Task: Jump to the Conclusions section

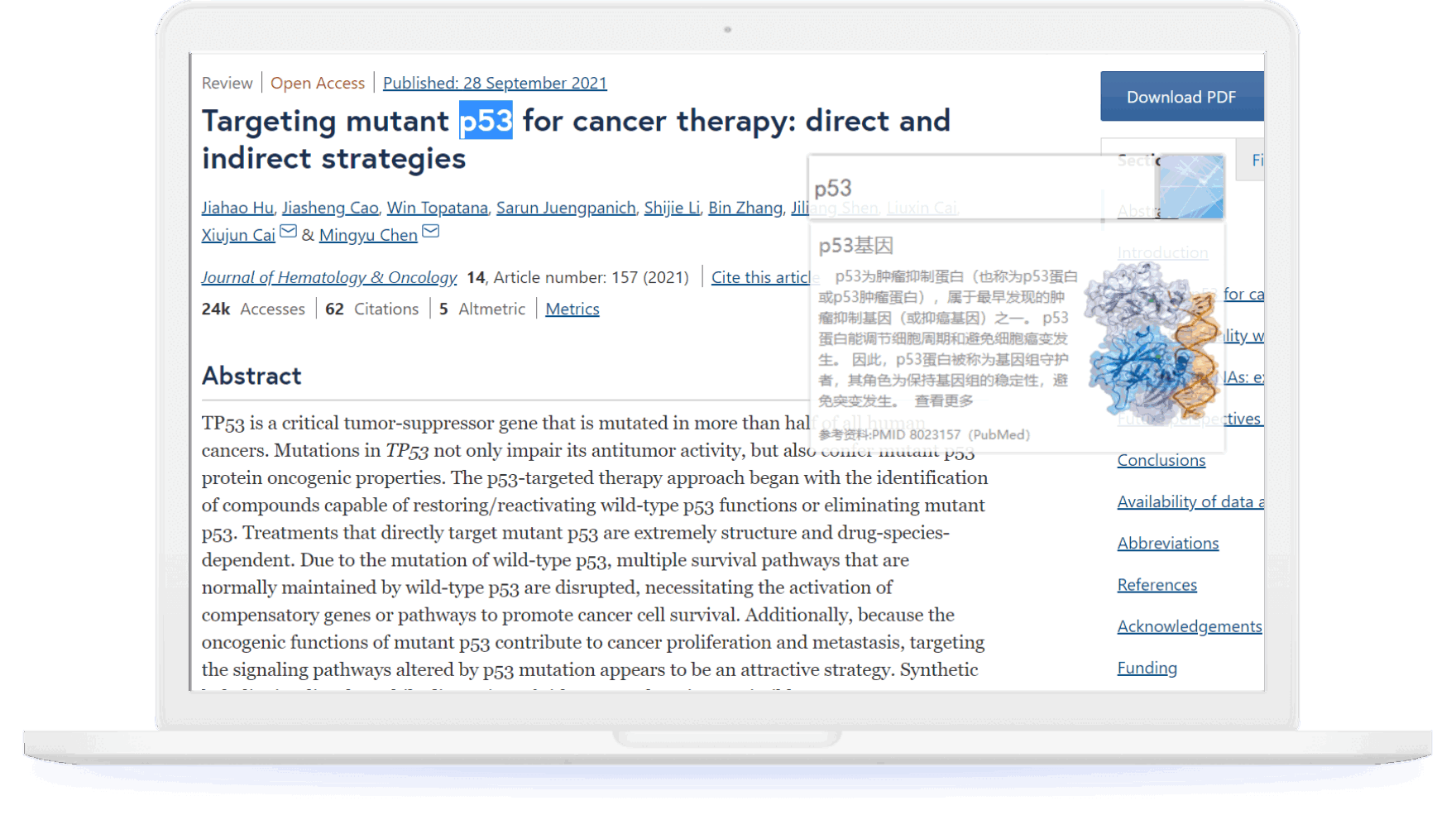Action: [x=1161, y=460]
